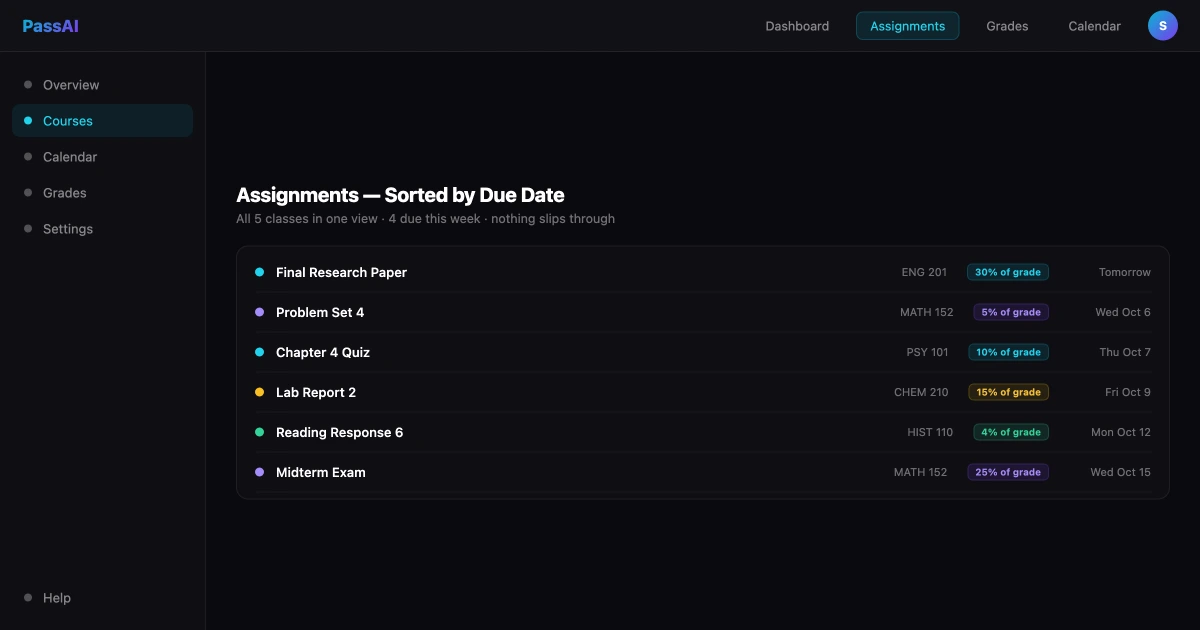Click the Tomorrow due date
Screen dimensions: 1200x630
click(x=1125, y=272)
